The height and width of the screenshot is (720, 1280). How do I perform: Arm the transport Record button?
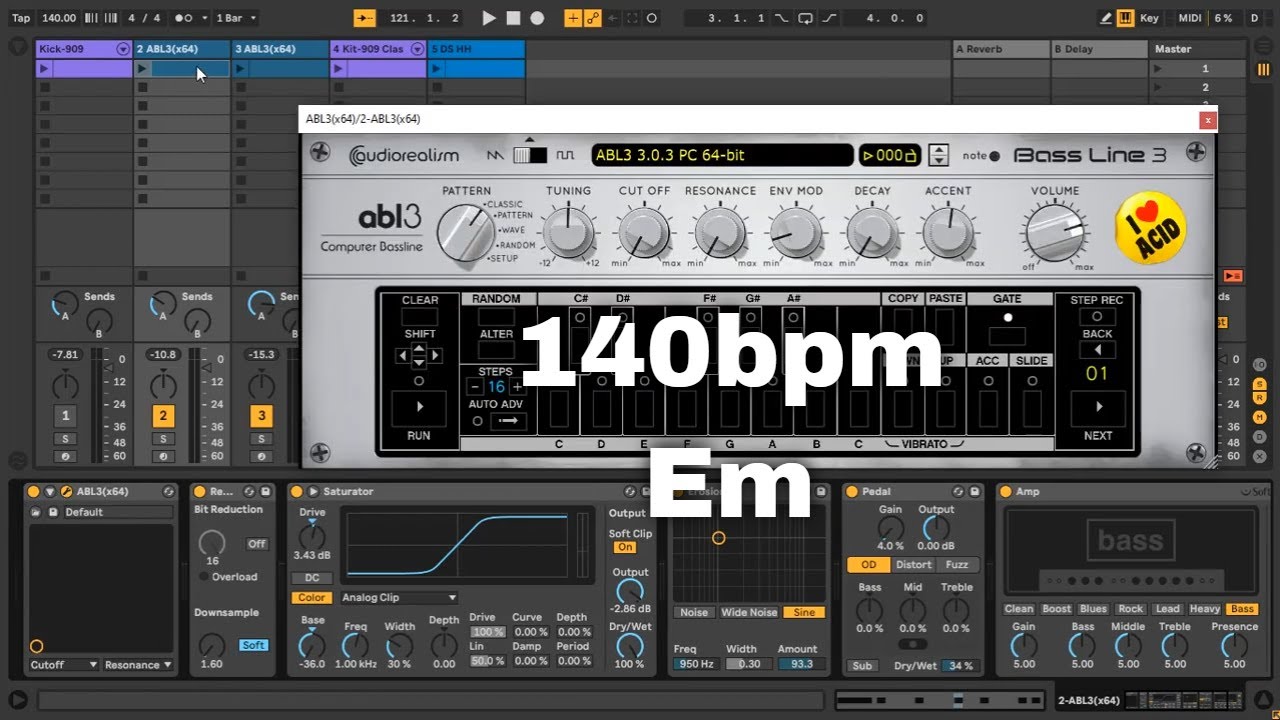pos(537,18)
